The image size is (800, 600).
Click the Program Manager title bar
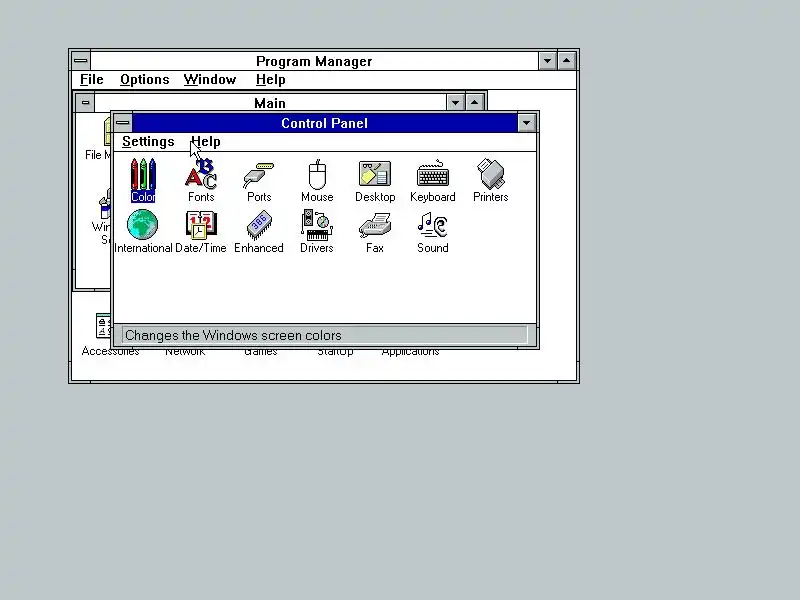pyautogui.click(x=314, y=61)
